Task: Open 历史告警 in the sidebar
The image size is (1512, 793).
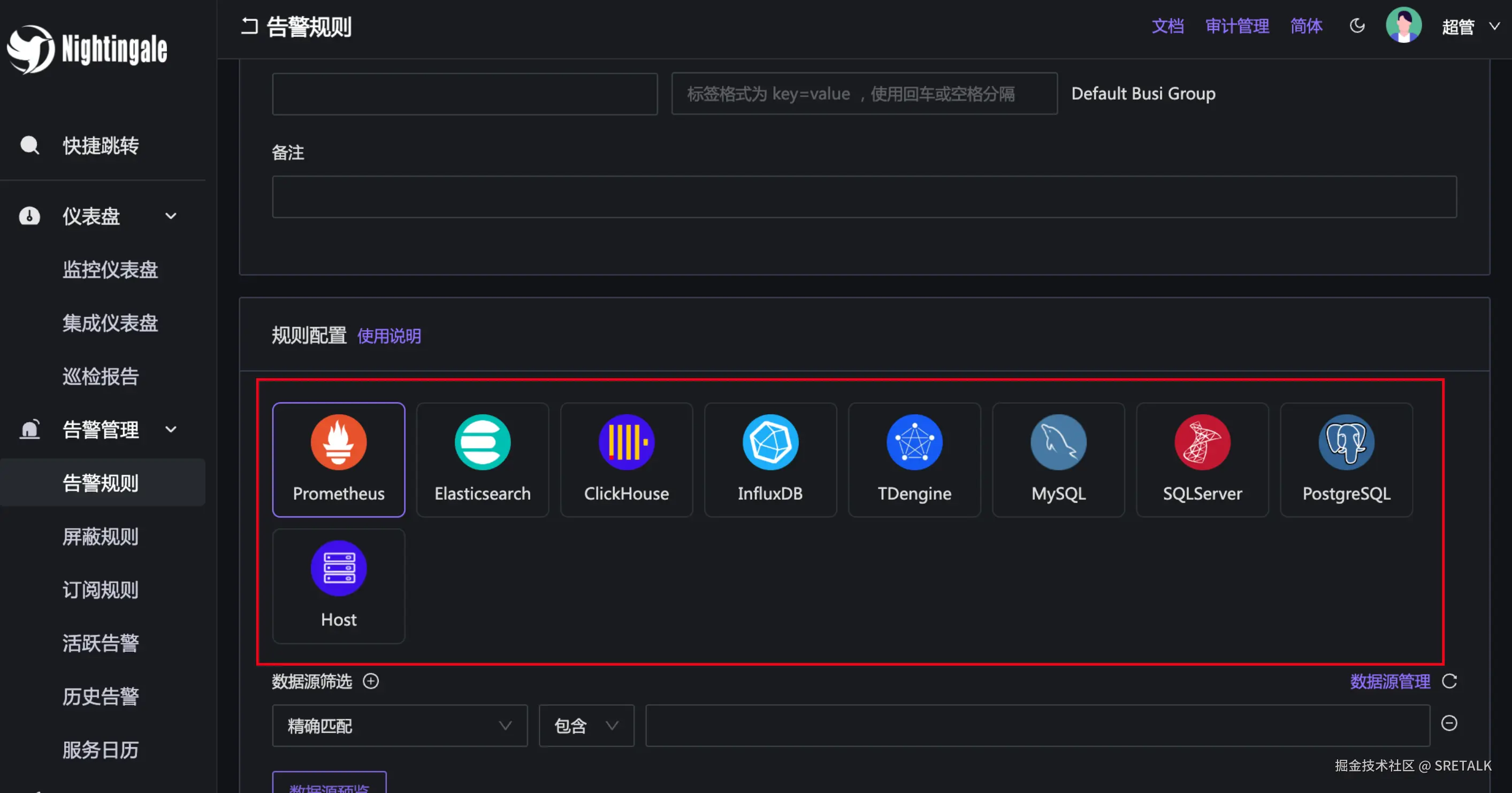Action: pos(101,697)
